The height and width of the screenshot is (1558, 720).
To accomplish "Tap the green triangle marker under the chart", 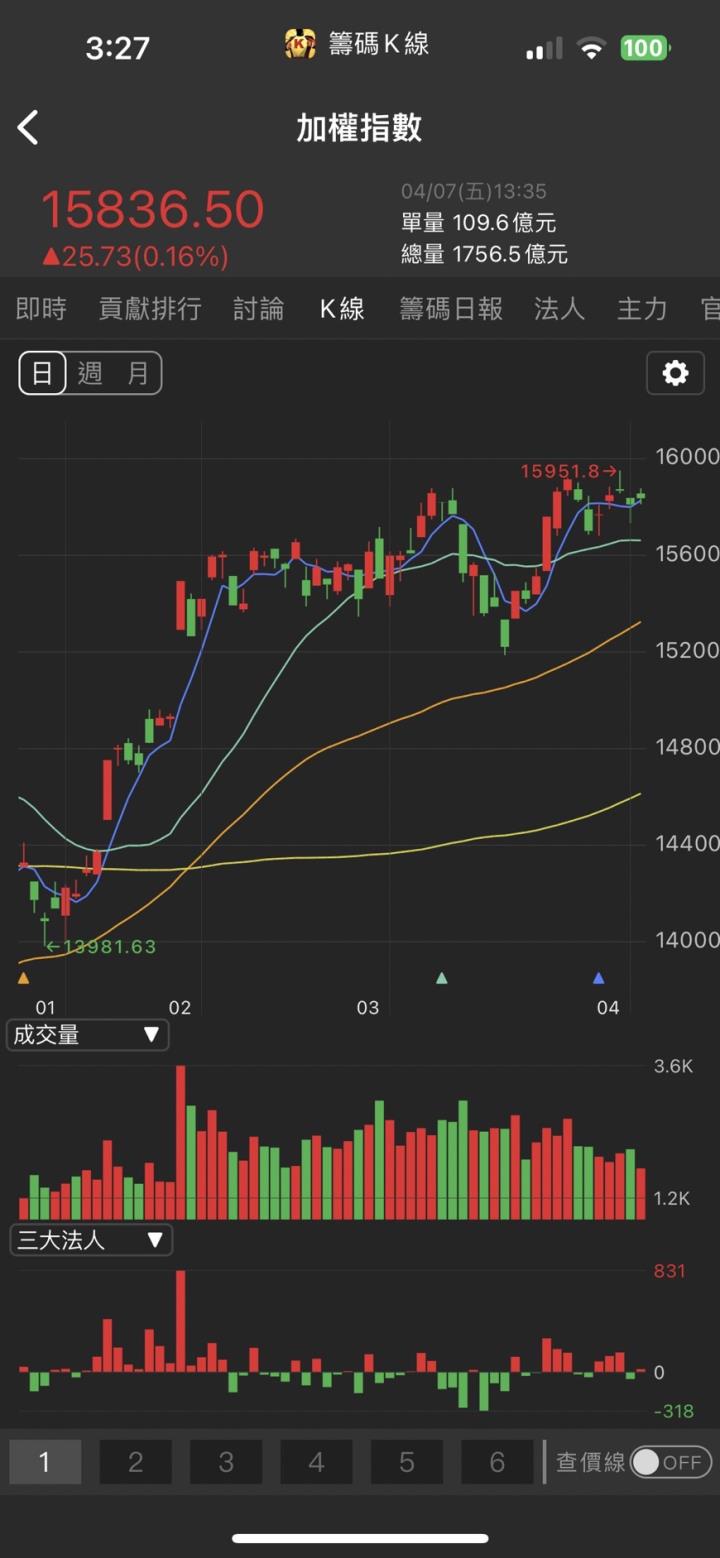I will [442, 978].
